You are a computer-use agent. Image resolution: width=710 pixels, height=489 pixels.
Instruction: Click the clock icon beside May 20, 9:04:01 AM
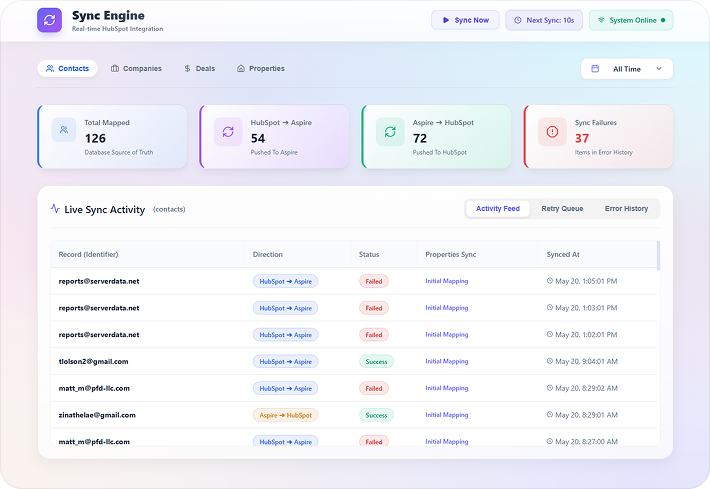click(x=550, y=361)
